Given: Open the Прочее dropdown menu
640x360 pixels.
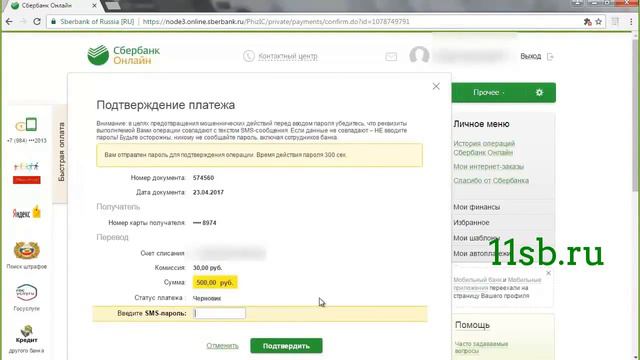Looking at the screenshot, I should (x=489, y=93).
